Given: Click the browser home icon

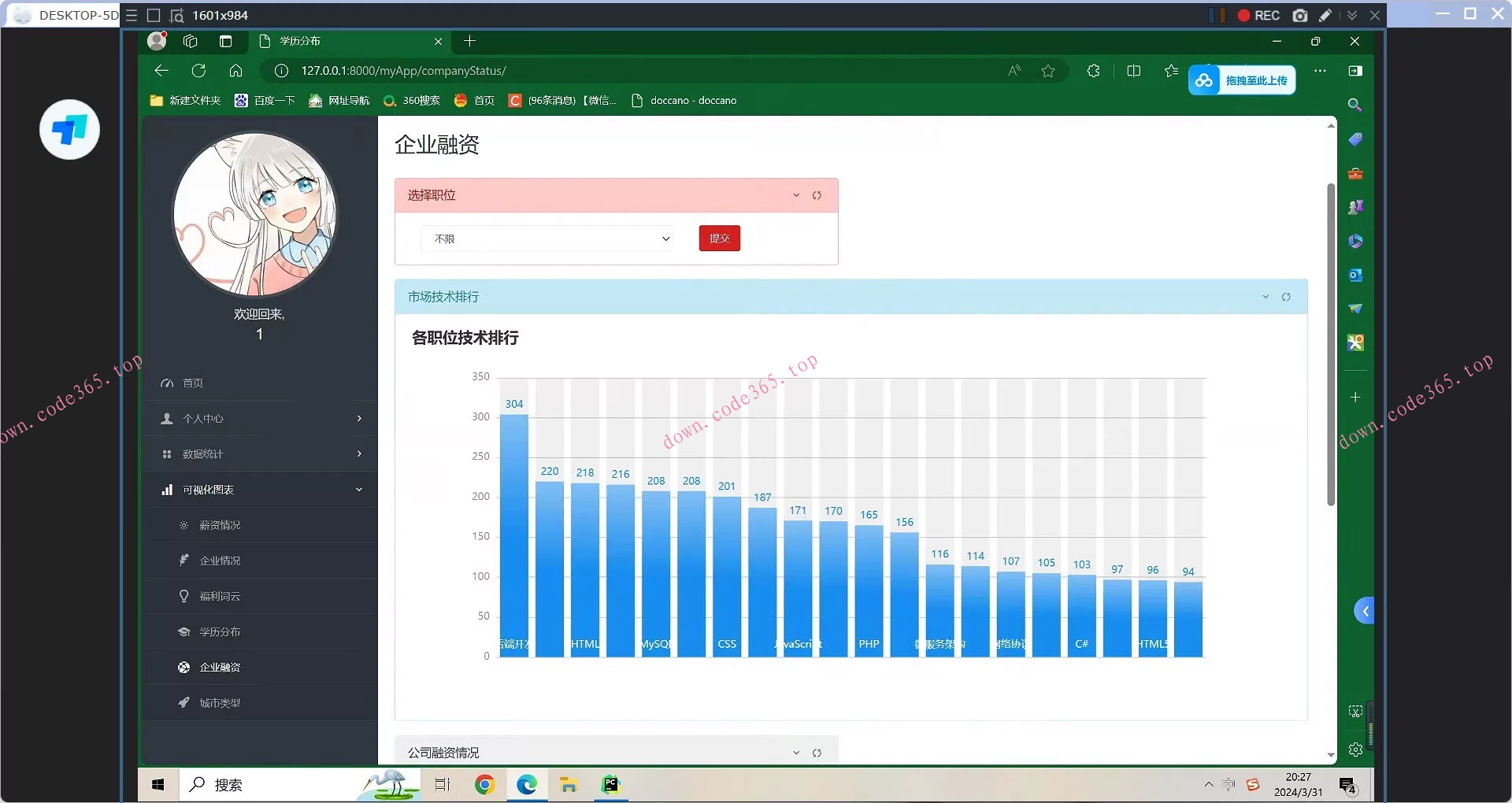Looking at the screenshot, I should tap(235, 71).
